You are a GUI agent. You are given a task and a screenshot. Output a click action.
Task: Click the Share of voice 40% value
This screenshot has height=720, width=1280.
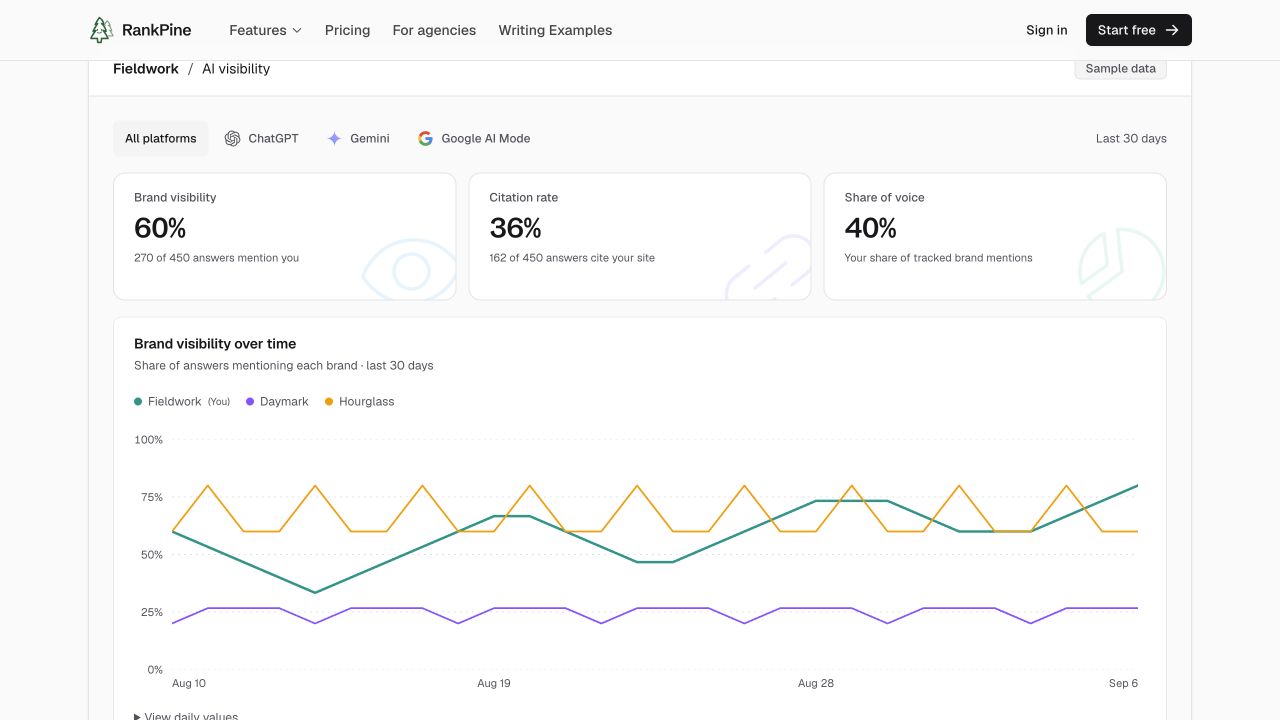coord(870,228)
